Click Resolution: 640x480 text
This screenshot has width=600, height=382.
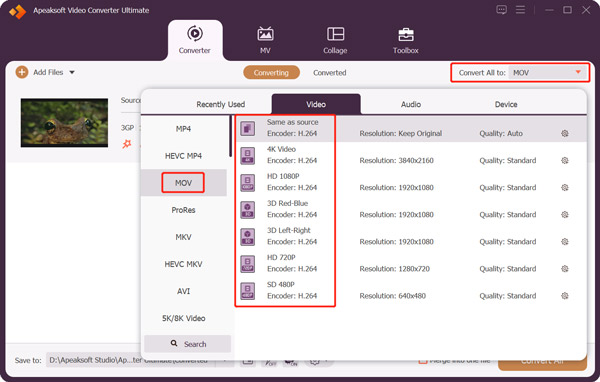392,296
